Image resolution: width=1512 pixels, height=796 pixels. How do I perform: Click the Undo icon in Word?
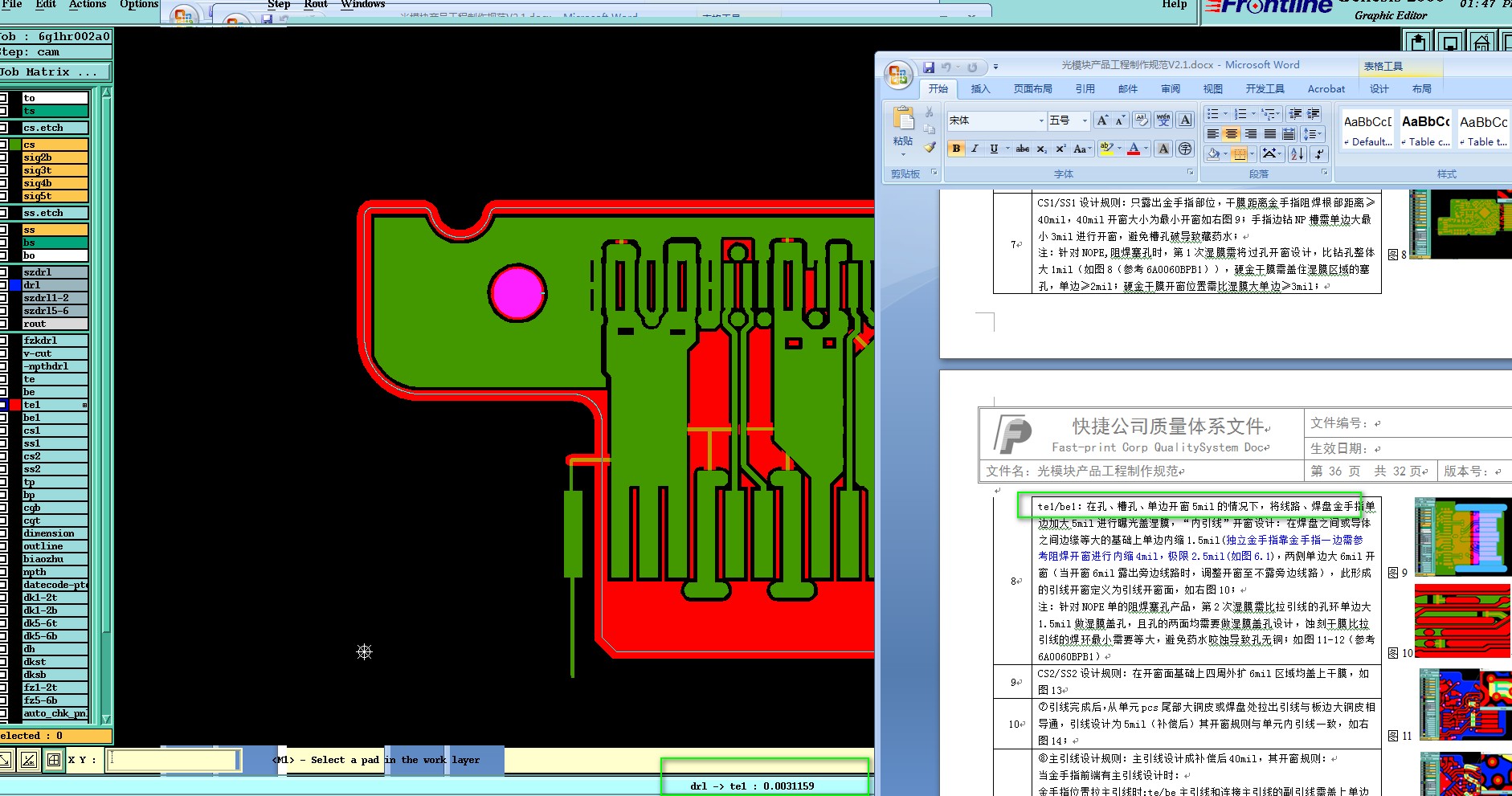point(946,67)
